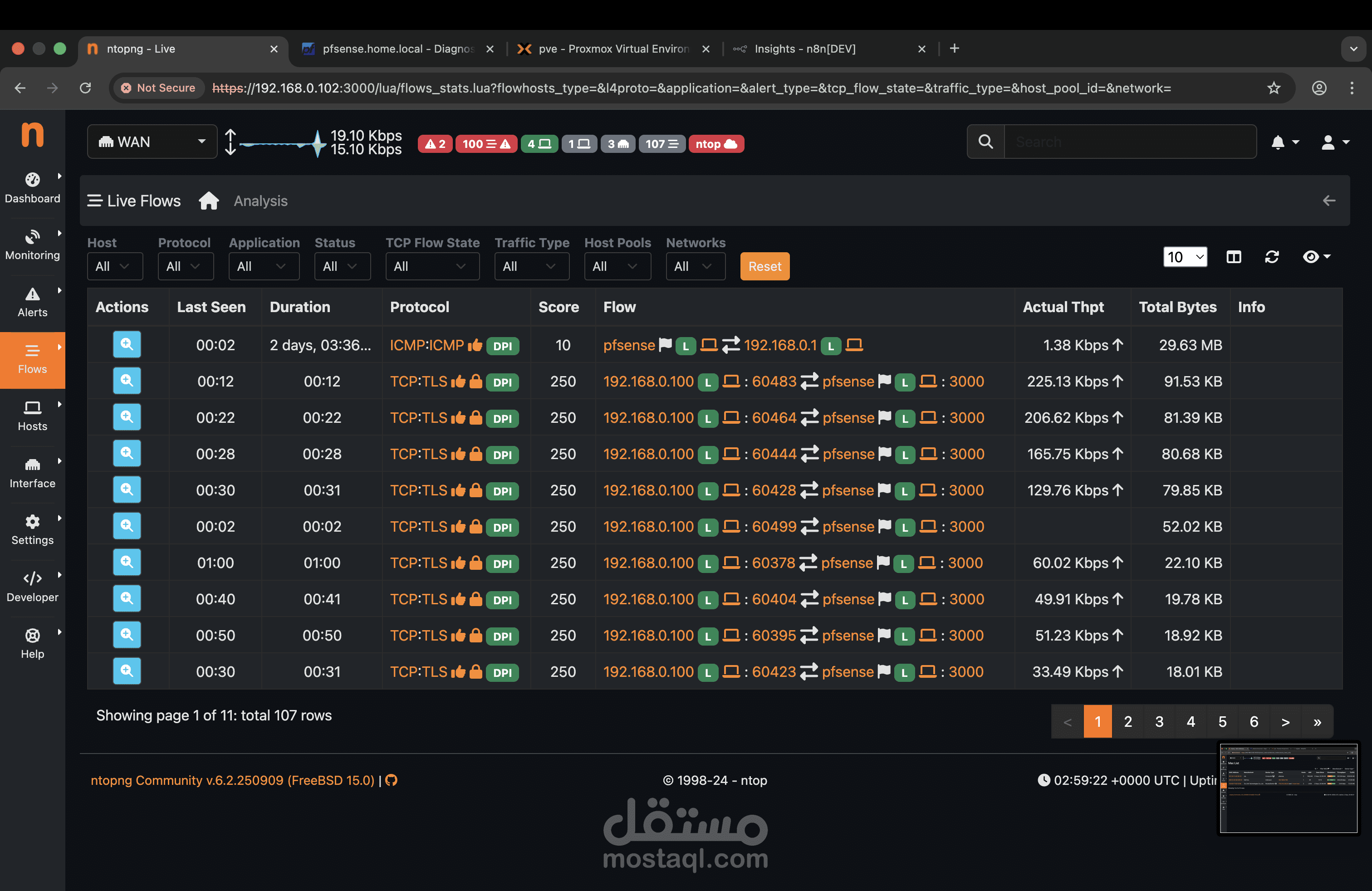This screenshot has width=1372, height=891.
Task: Go to page 3 in pagination
Action: pyautogui.click(x=1159, y=722)
